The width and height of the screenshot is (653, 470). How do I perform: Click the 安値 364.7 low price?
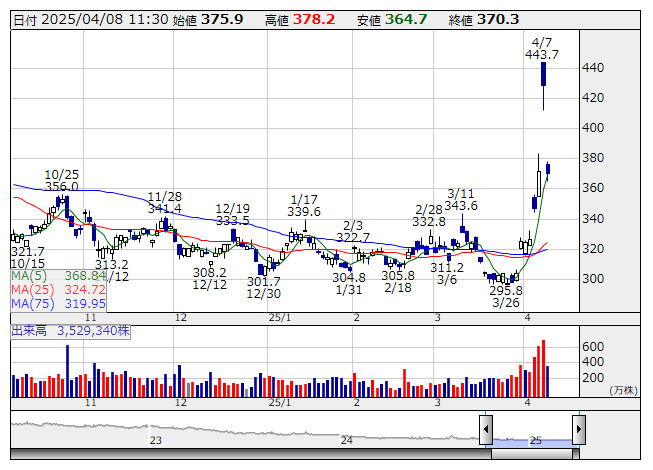392,20
